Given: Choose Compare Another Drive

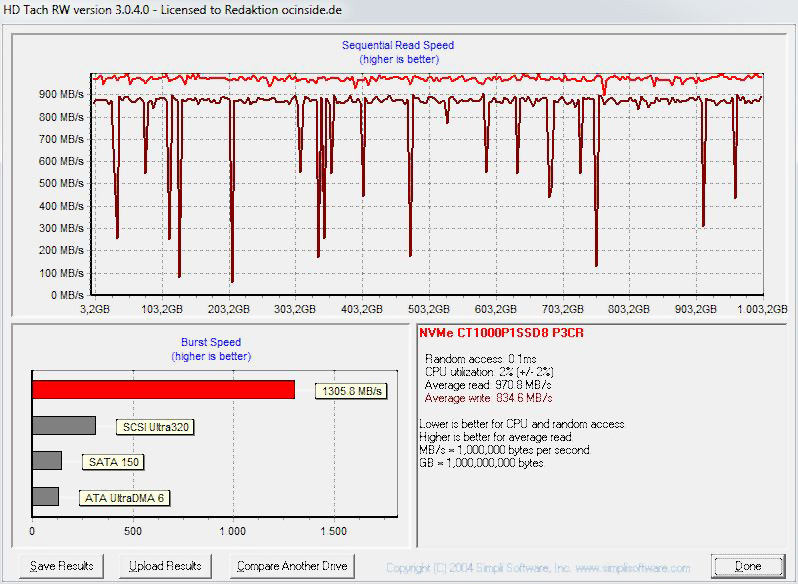Looking at the screenshot, I should point(292,566).
